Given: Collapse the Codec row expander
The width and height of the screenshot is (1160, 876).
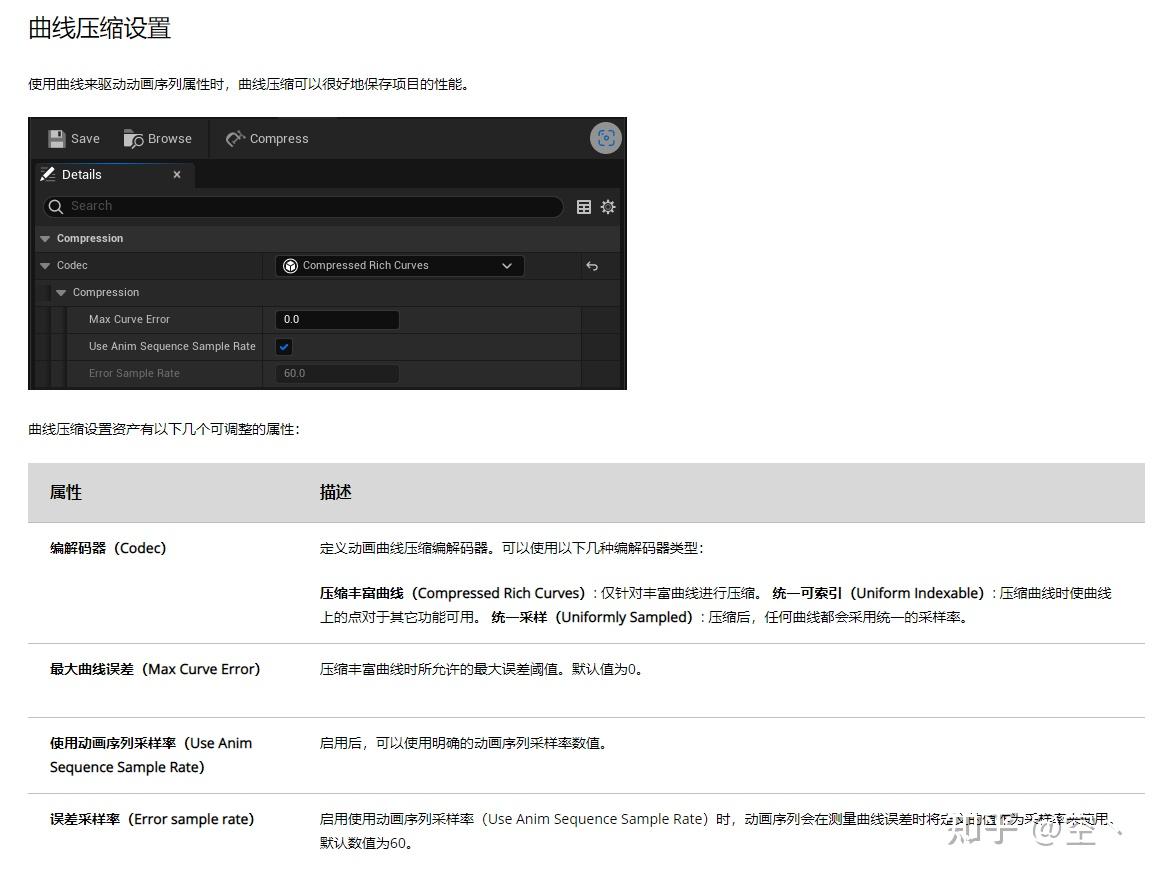Looking at the screenshot, I should (44, 265).
